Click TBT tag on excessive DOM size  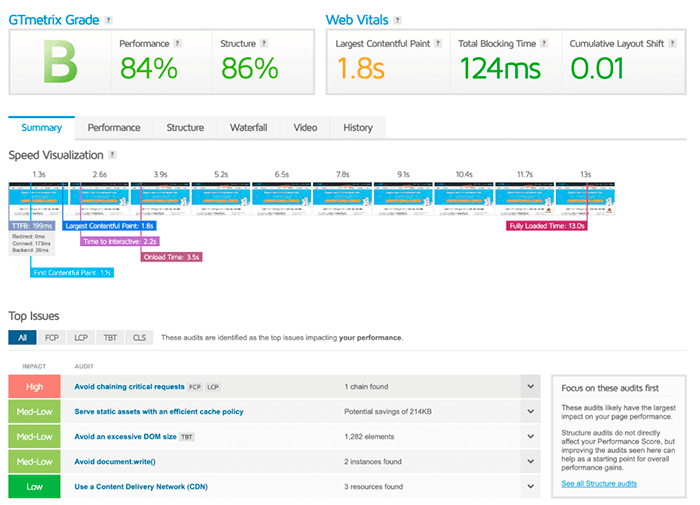click(187, 437)
